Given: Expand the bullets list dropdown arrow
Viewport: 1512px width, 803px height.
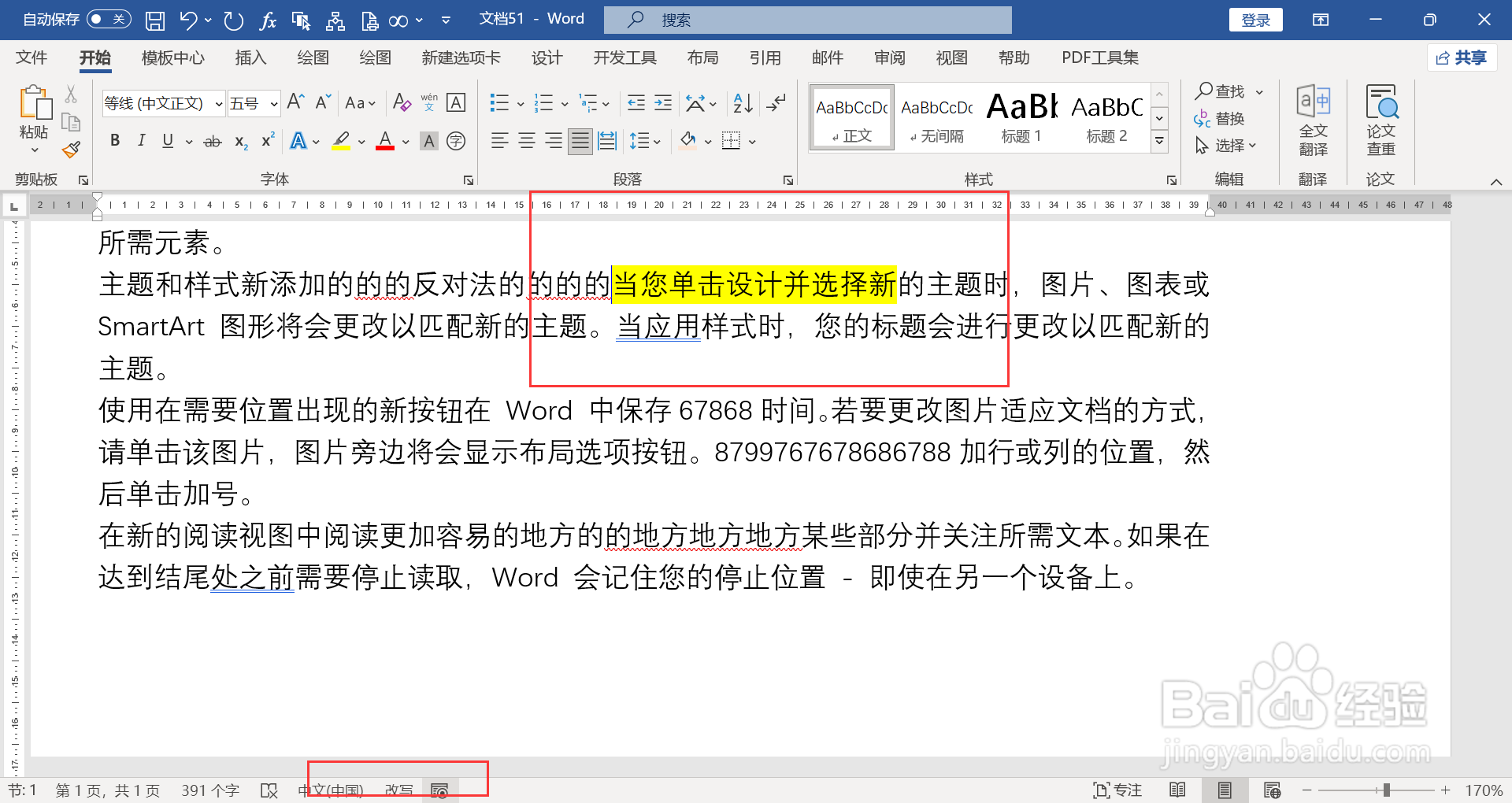Looking at the screenshot, I should pos(521,104).
